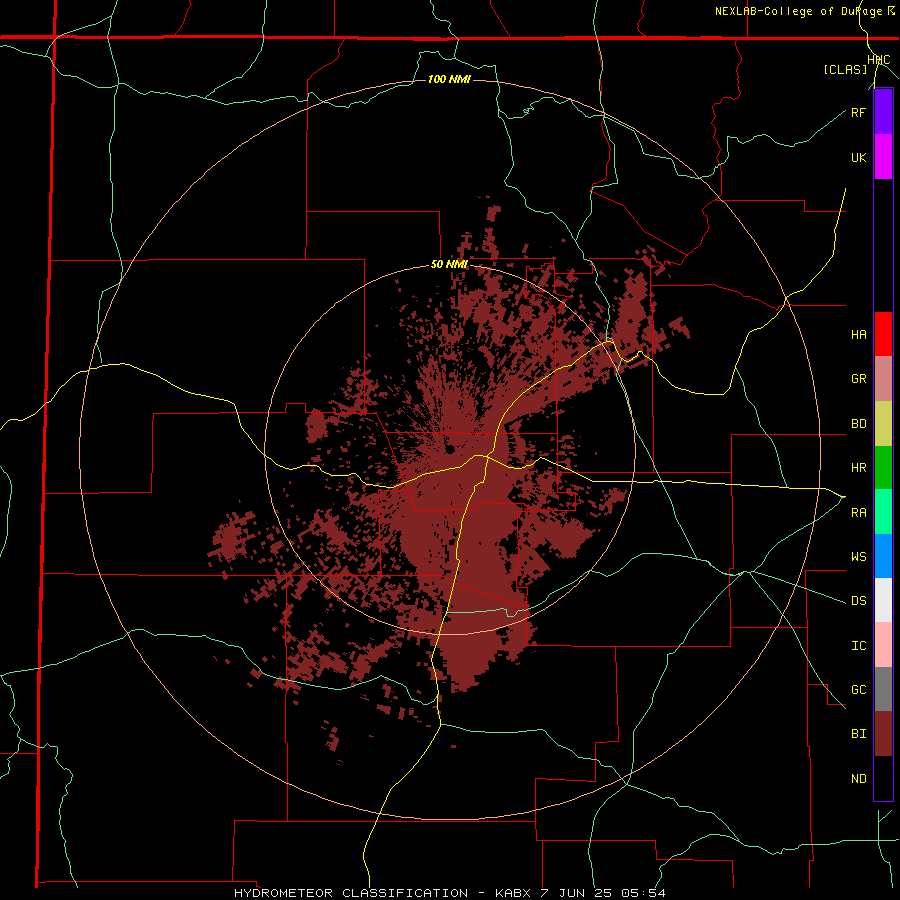Click the radar site center black dot
Viewport: 900px width, 900px height.
(x=449, y=449)
